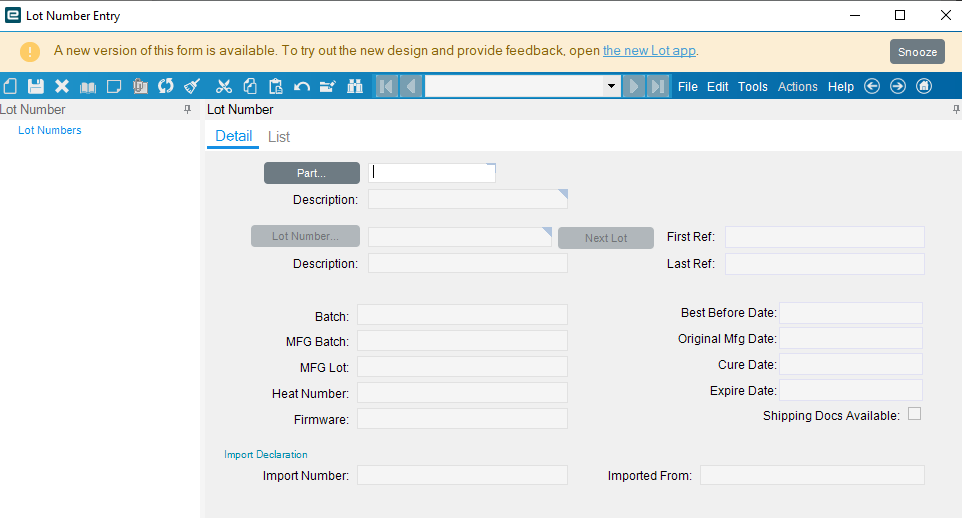962x518 pixels.
Task: Go to the previous record arrow
Action: (411, 87)
